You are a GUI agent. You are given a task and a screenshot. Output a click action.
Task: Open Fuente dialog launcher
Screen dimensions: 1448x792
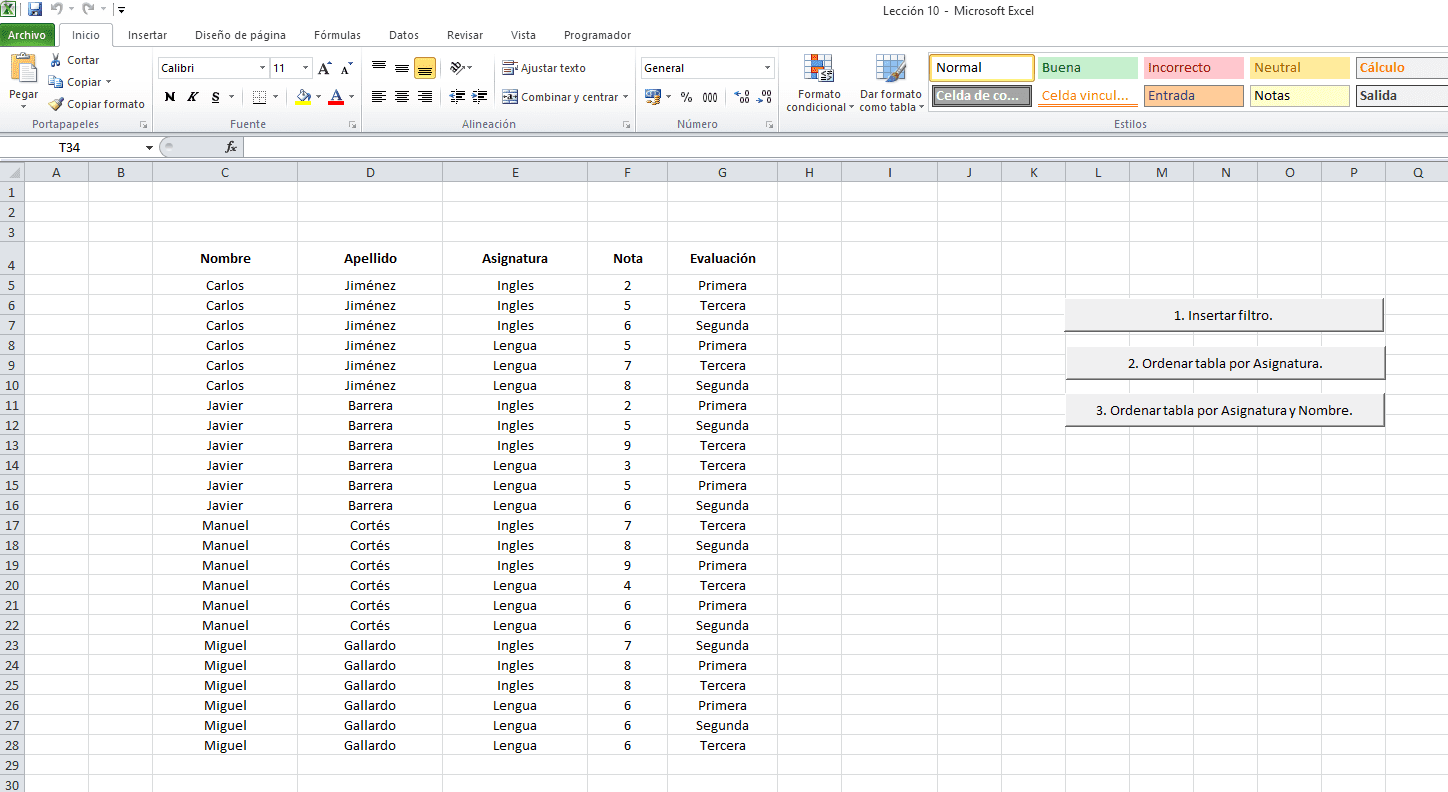point(352,125)
